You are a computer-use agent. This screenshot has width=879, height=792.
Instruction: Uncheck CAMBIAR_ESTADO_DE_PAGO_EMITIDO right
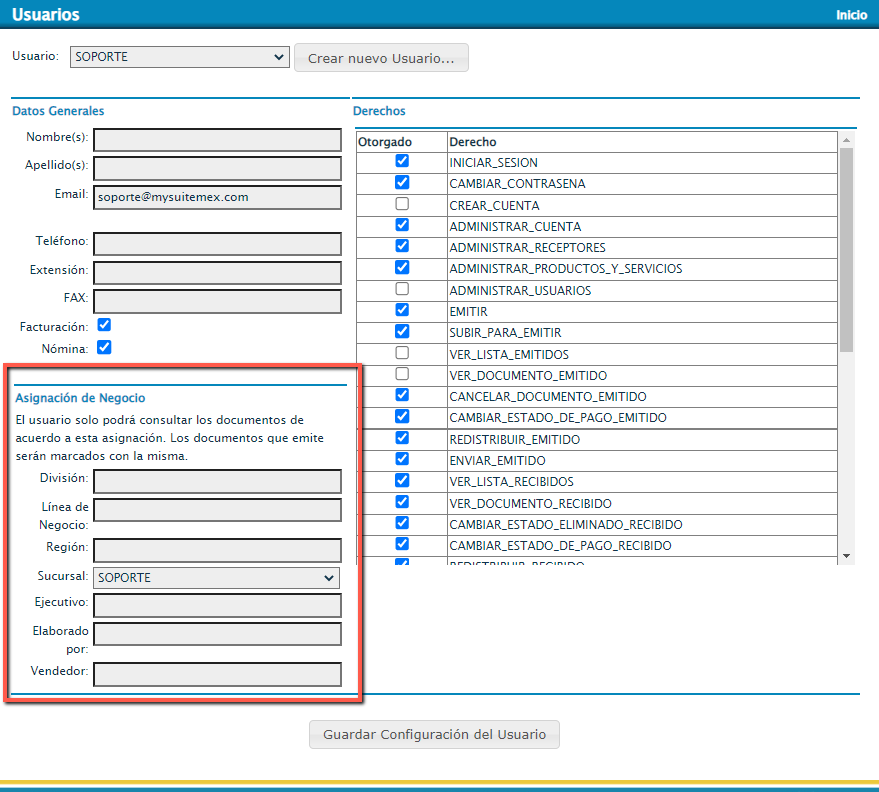click(x=402, y=416)
